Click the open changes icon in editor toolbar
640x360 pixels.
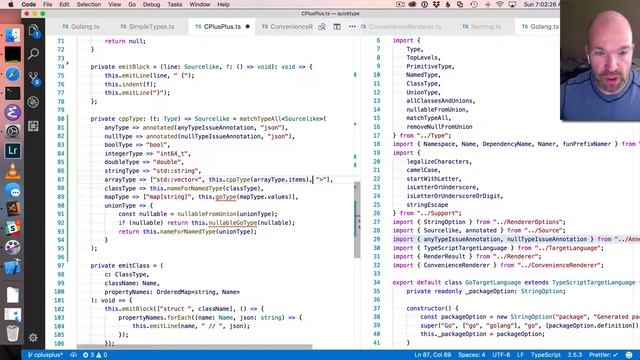pyautogui.click(x=322, y=27)
